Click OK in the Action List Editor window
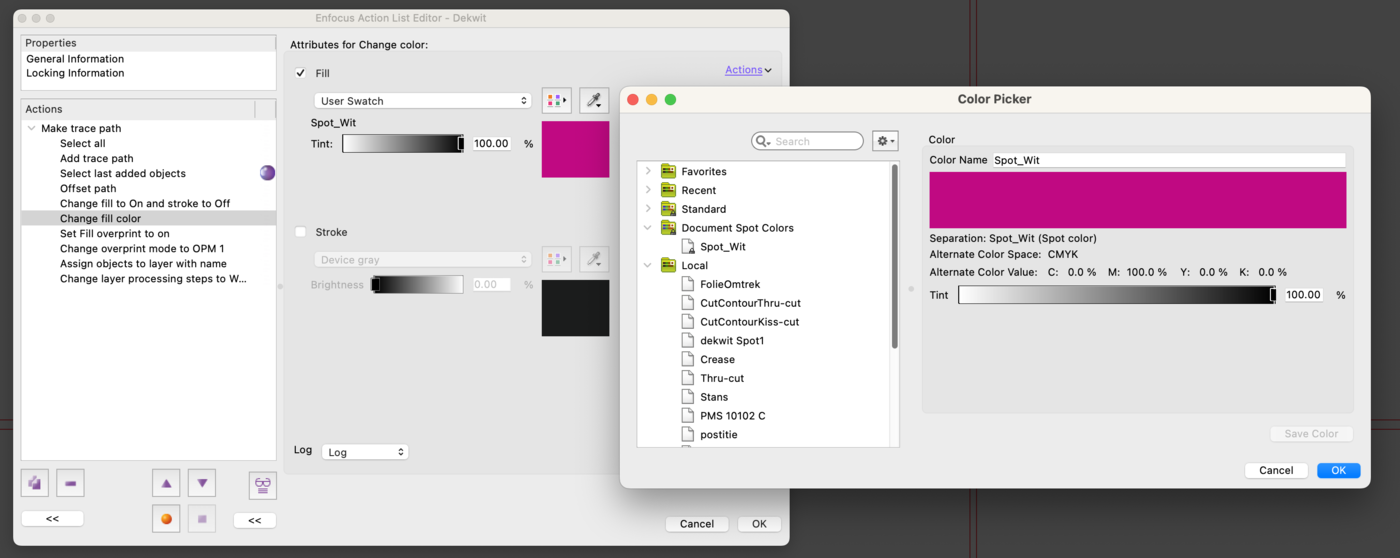The width and height of the screenshot is (1400, 558). point(759,523)
